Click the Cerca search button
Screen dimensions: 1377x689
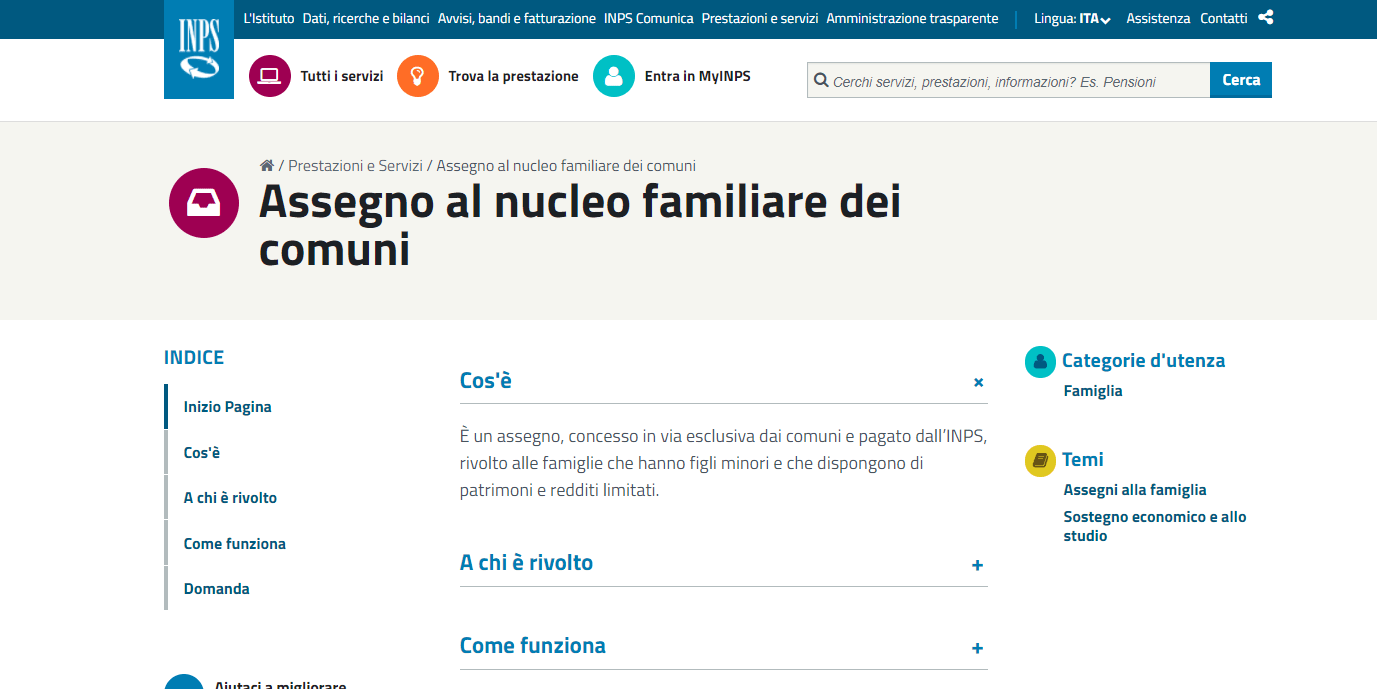pos(1241,80)
